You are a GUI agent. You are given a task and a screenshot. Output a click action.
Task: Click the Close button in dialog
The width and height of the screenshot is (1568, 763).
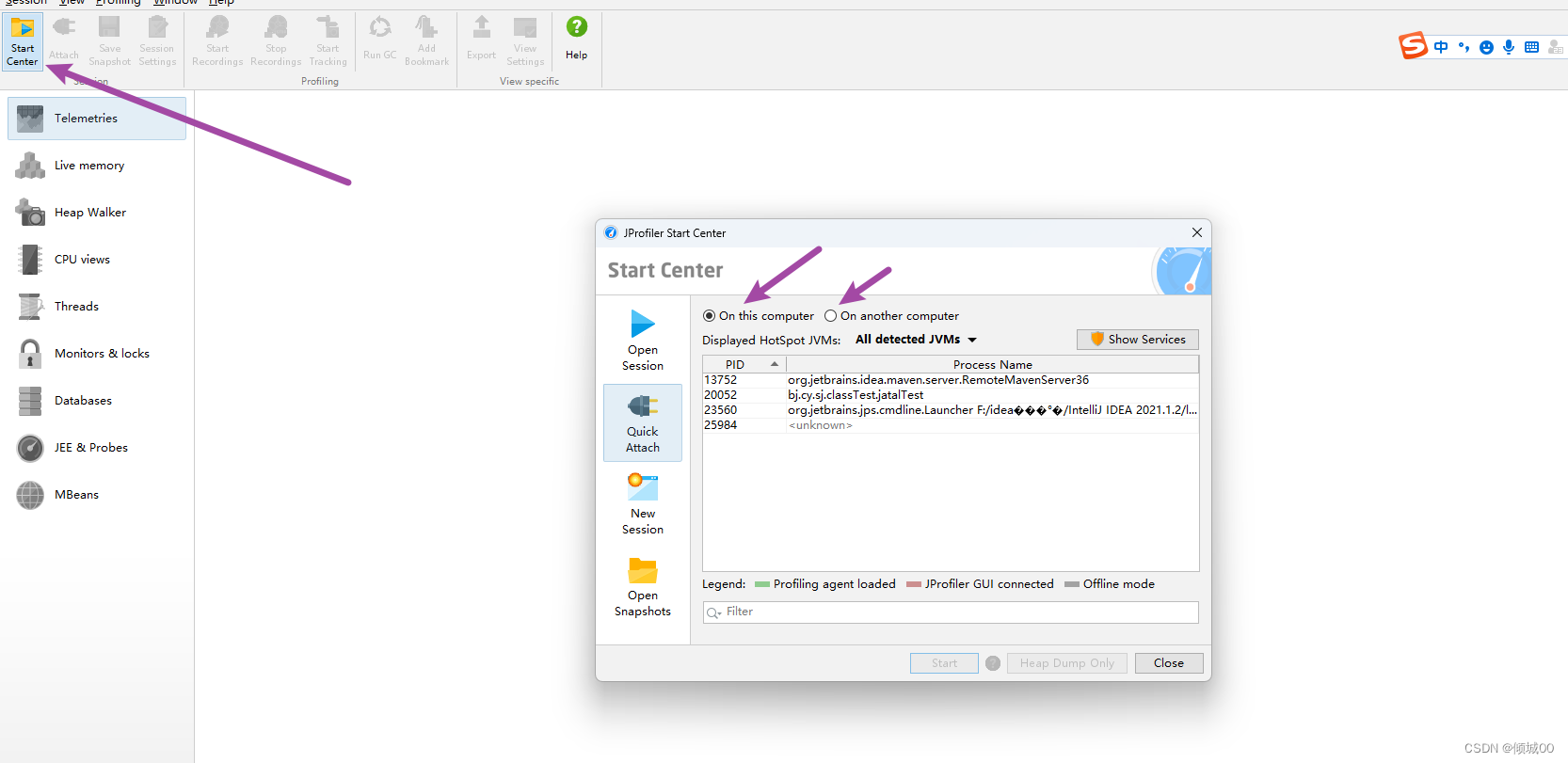coord(1169,663)
